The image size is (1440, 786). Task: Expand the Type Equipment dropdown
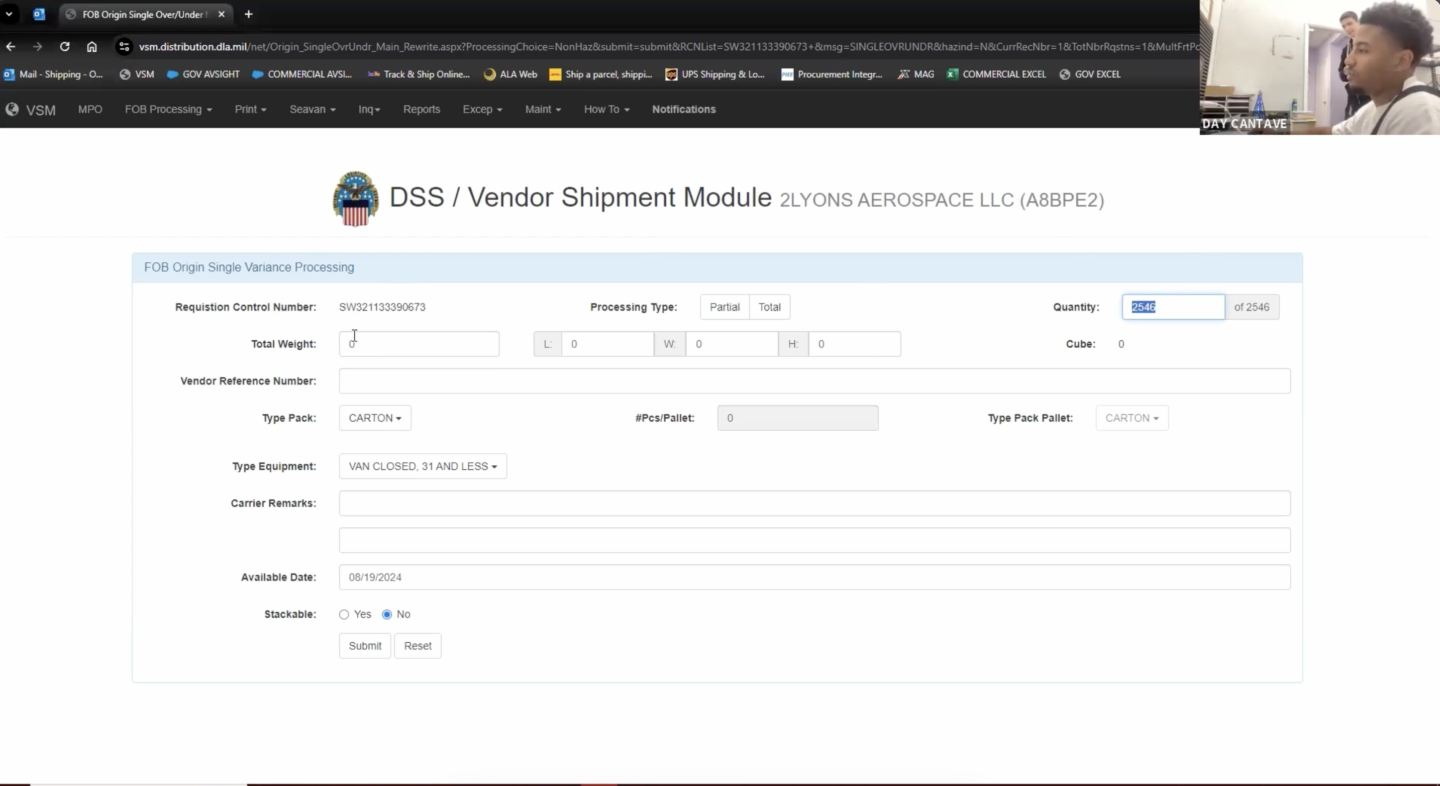(422, 466)
